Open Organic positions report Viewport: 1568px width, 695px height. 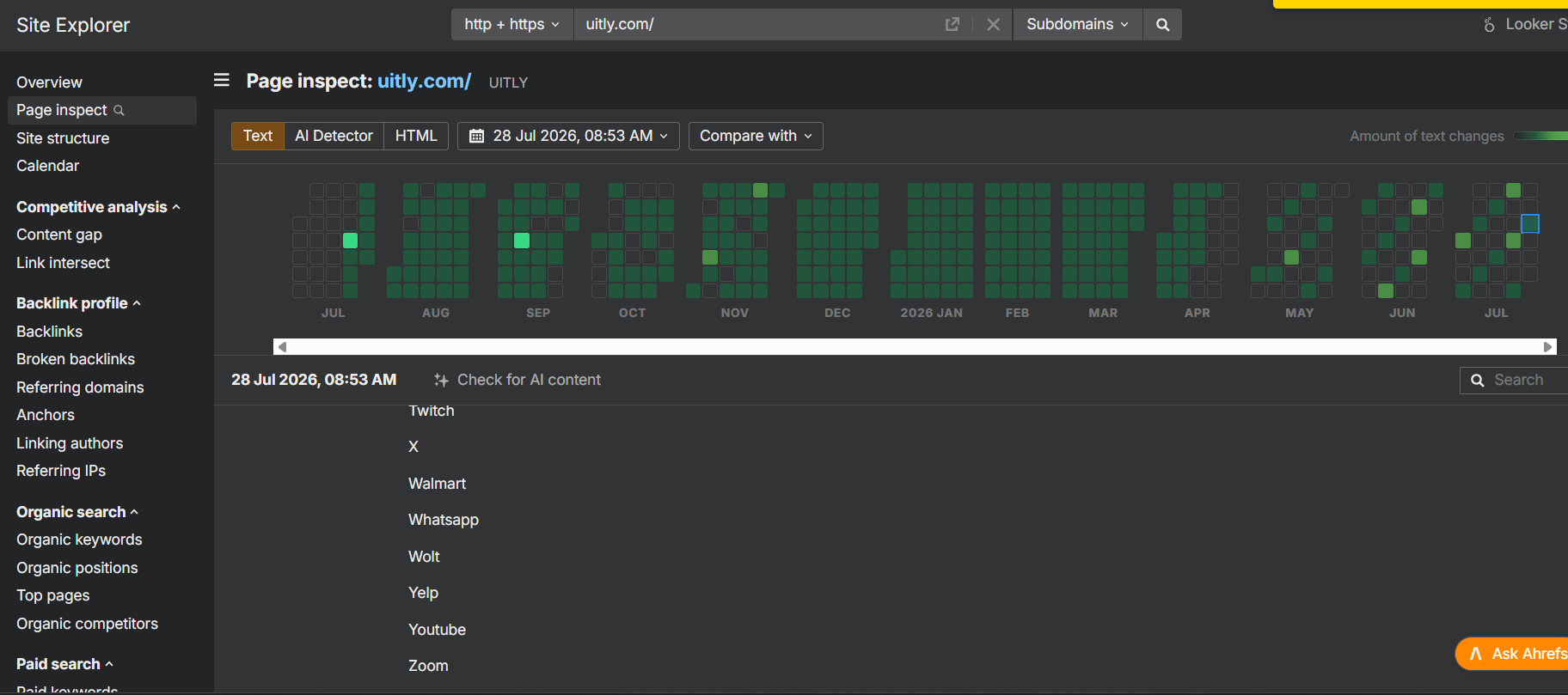(x=77, y=568)
